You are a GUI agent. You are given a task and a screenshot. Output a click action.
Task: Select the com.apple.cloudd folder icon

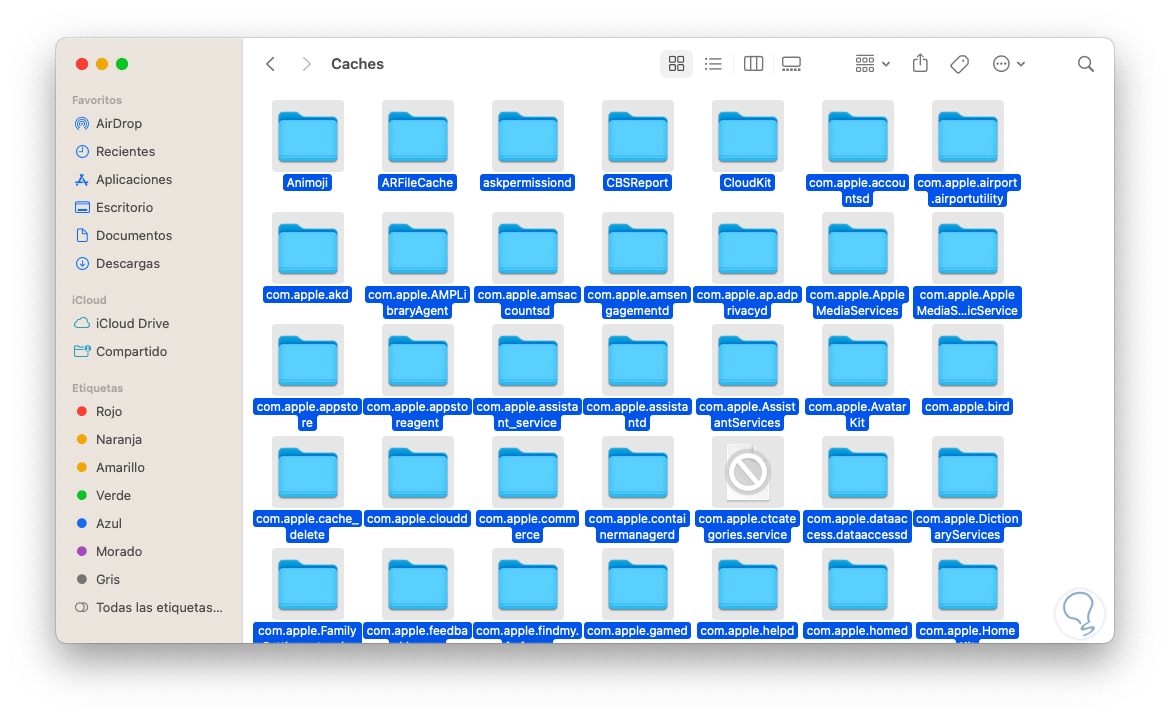click(x=418, y=472)
